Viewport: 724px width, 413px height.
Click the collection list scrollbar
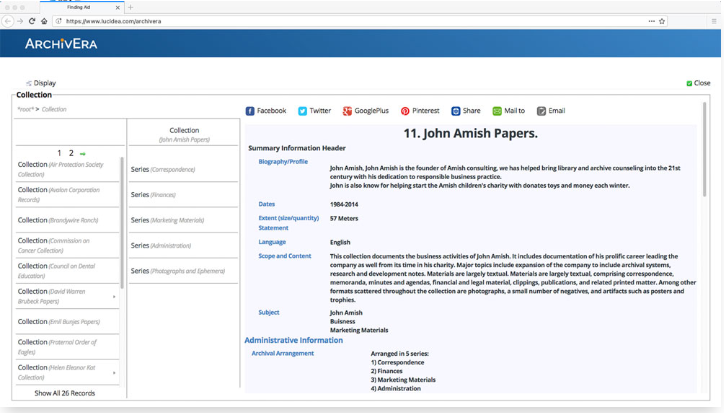click(122, 223)
